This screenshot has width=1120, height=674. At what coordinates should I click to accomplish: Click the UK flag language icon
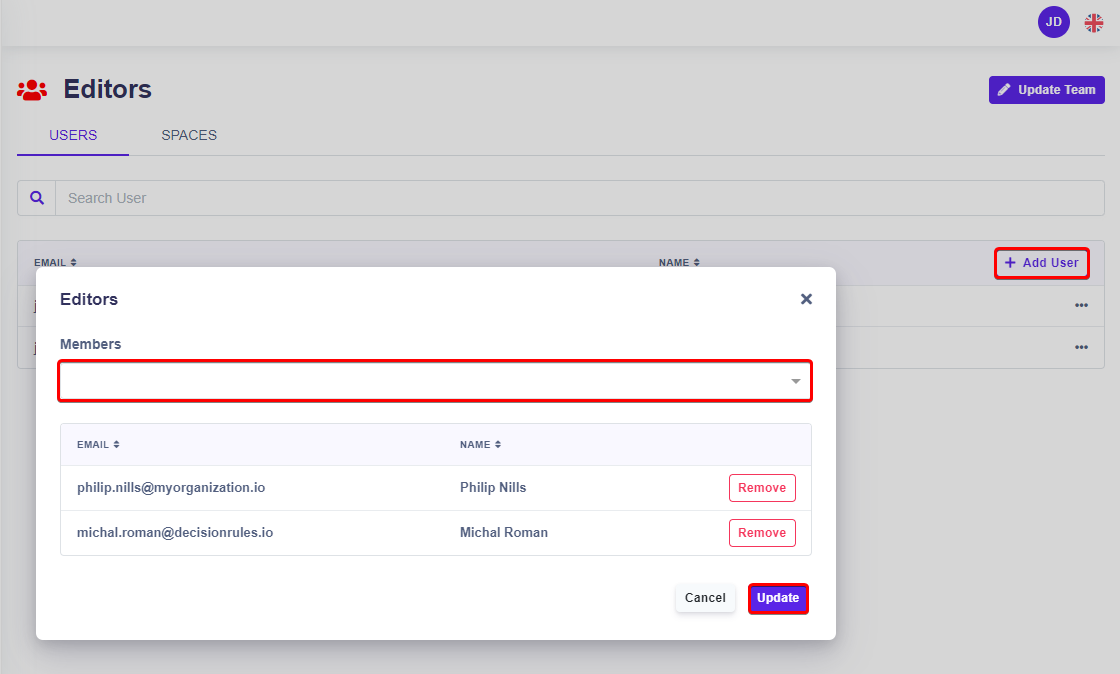(x=1094, y=23)
